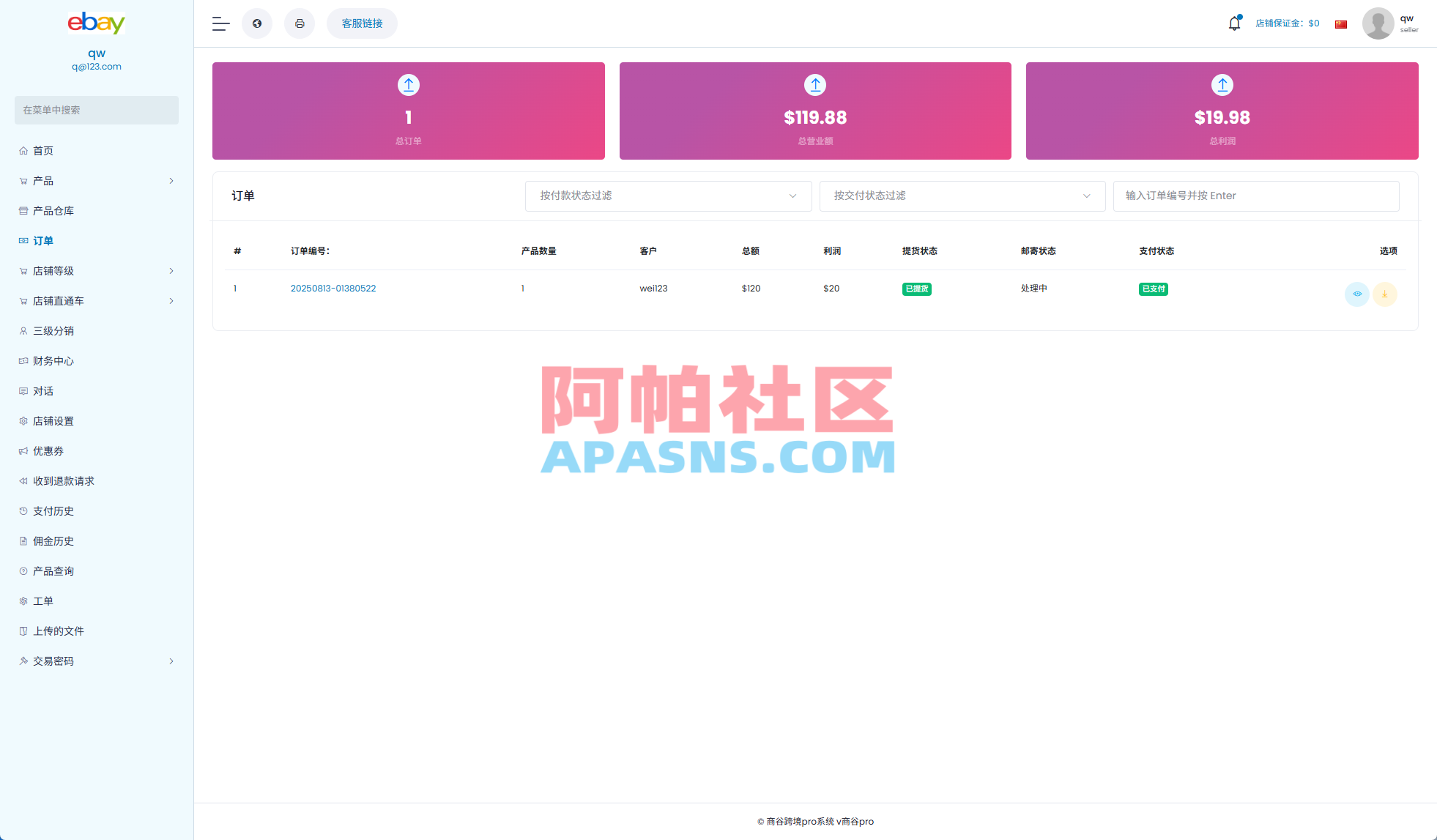
Task: Open order 20250813-01380522 link
Action: [333, 288]
